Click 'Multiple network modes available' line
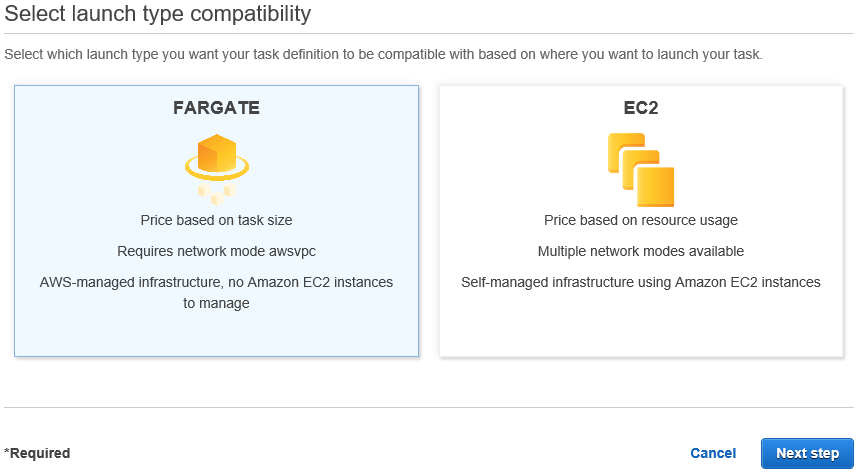The width and height of the screenshot is (857, 473). (x=640, y=251)
